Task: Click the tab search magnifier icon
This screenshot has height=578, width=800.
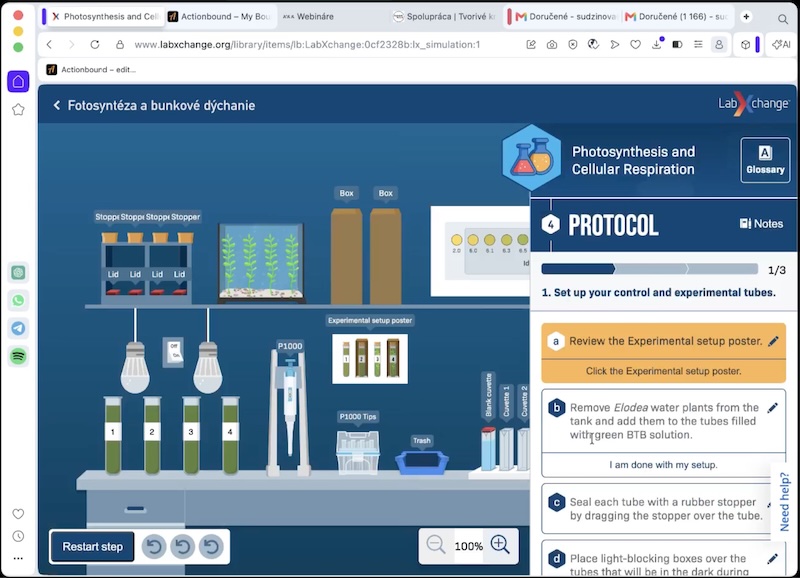Action: tap(783, 19)
